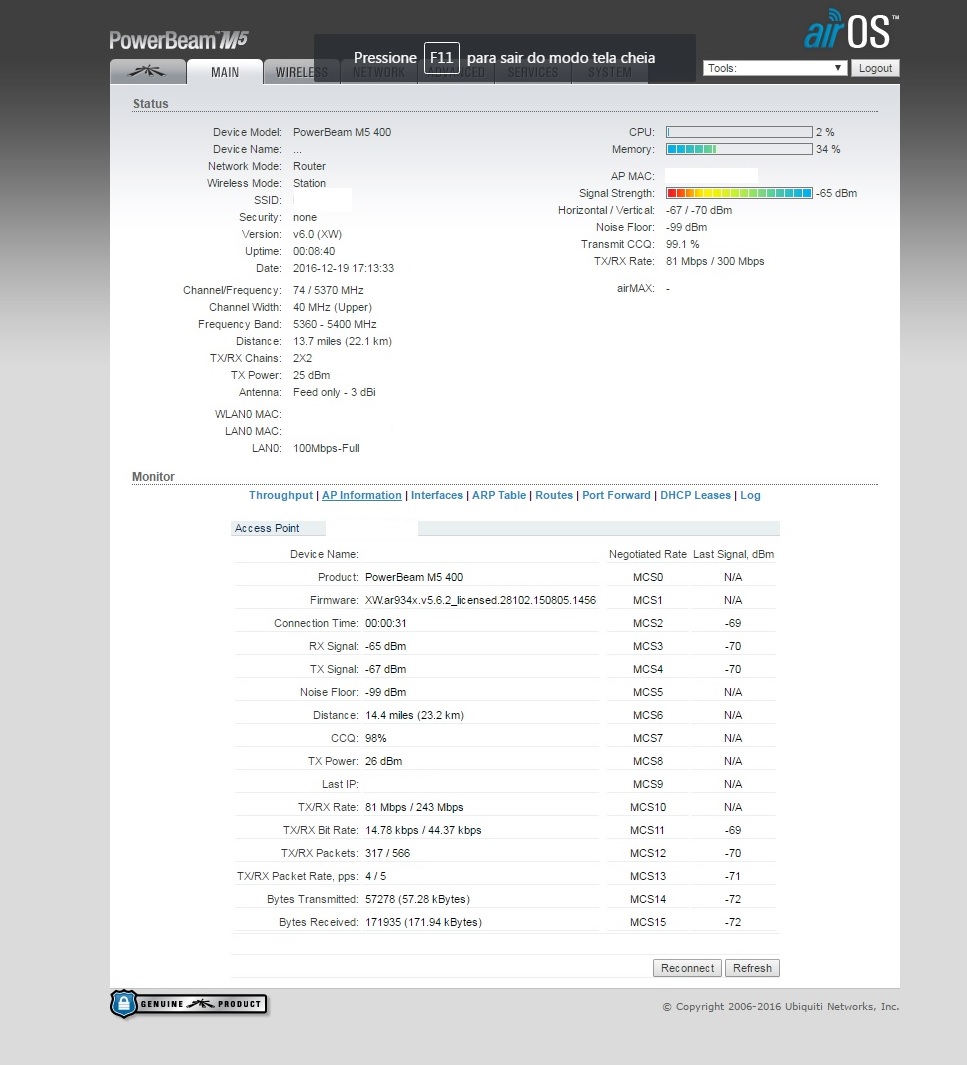Click the MCS11 negotiated rate row
Viewport: 967px width, 1065px height.
tap(691, 830)
